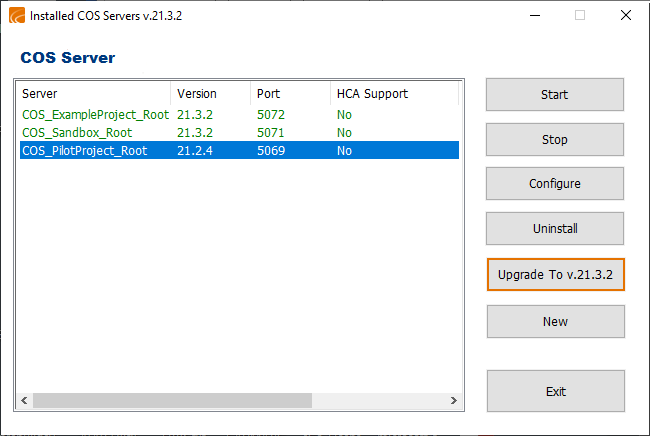Sort list by Version column header
This screenshot has height=436, width=650.
tap(210, 94)
